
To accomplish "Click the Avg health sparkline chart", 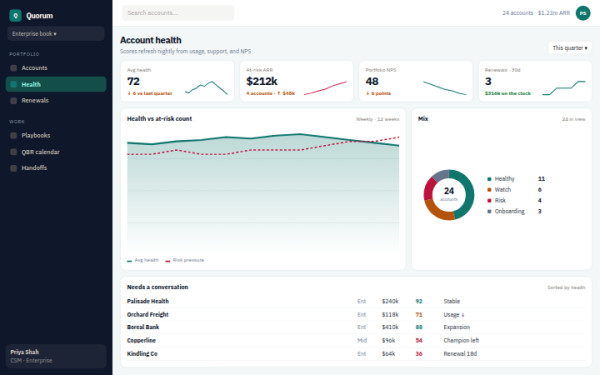I will click(206, 88).
